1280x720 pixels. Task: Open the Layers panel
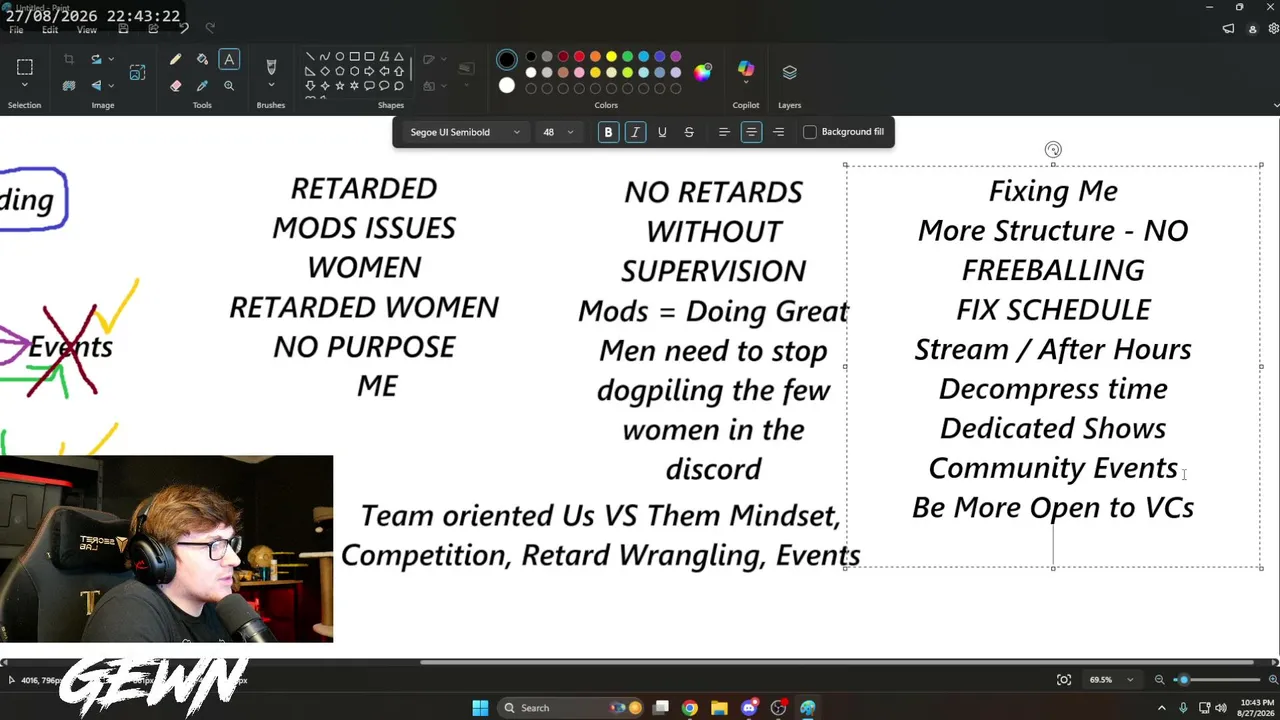pos(790,72)
